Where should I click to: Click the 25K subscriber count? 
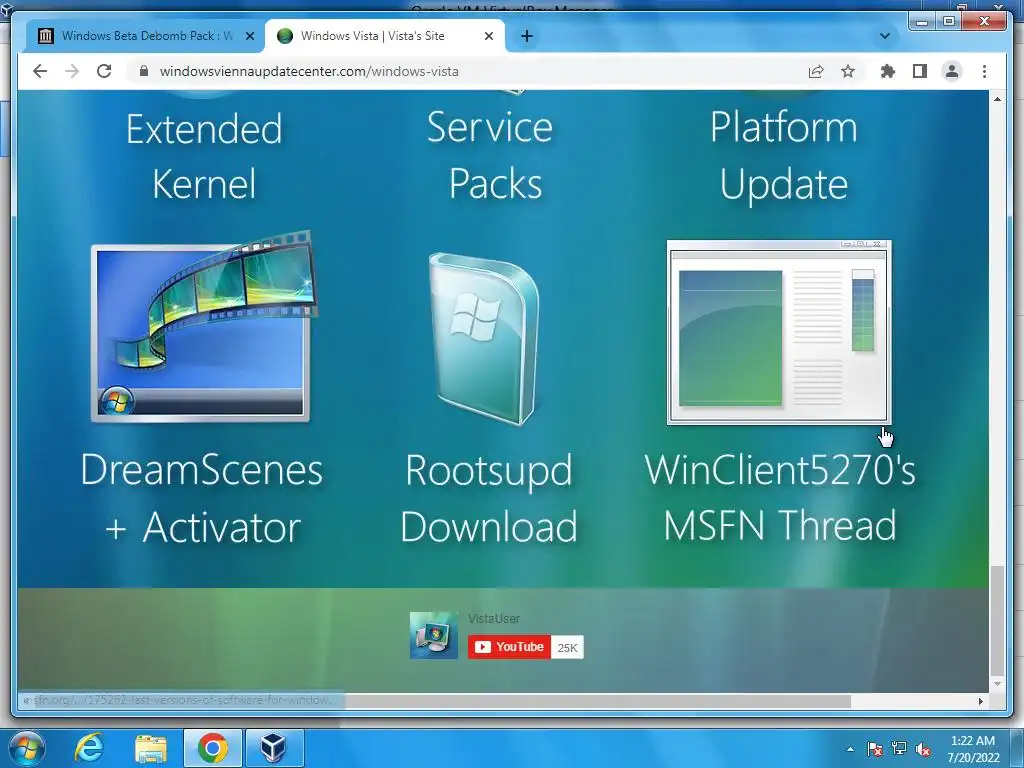point(567,648)
